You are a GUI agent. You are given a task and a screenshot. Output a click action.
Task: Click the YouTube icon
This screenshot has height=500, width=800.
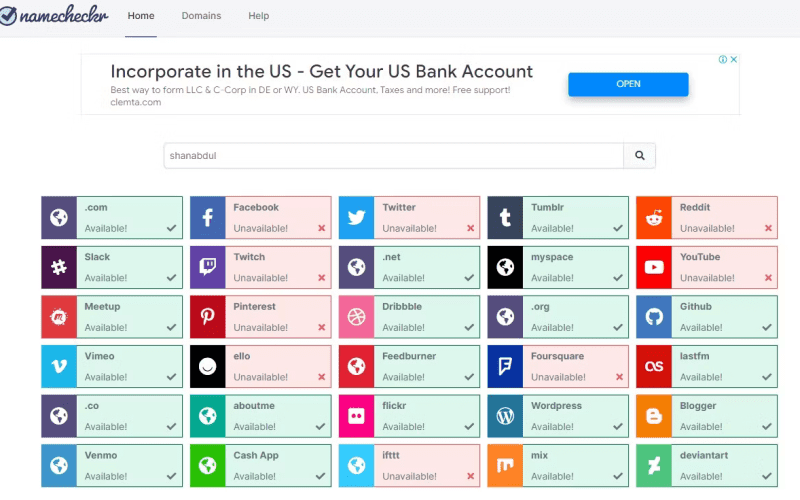(654, 267)
